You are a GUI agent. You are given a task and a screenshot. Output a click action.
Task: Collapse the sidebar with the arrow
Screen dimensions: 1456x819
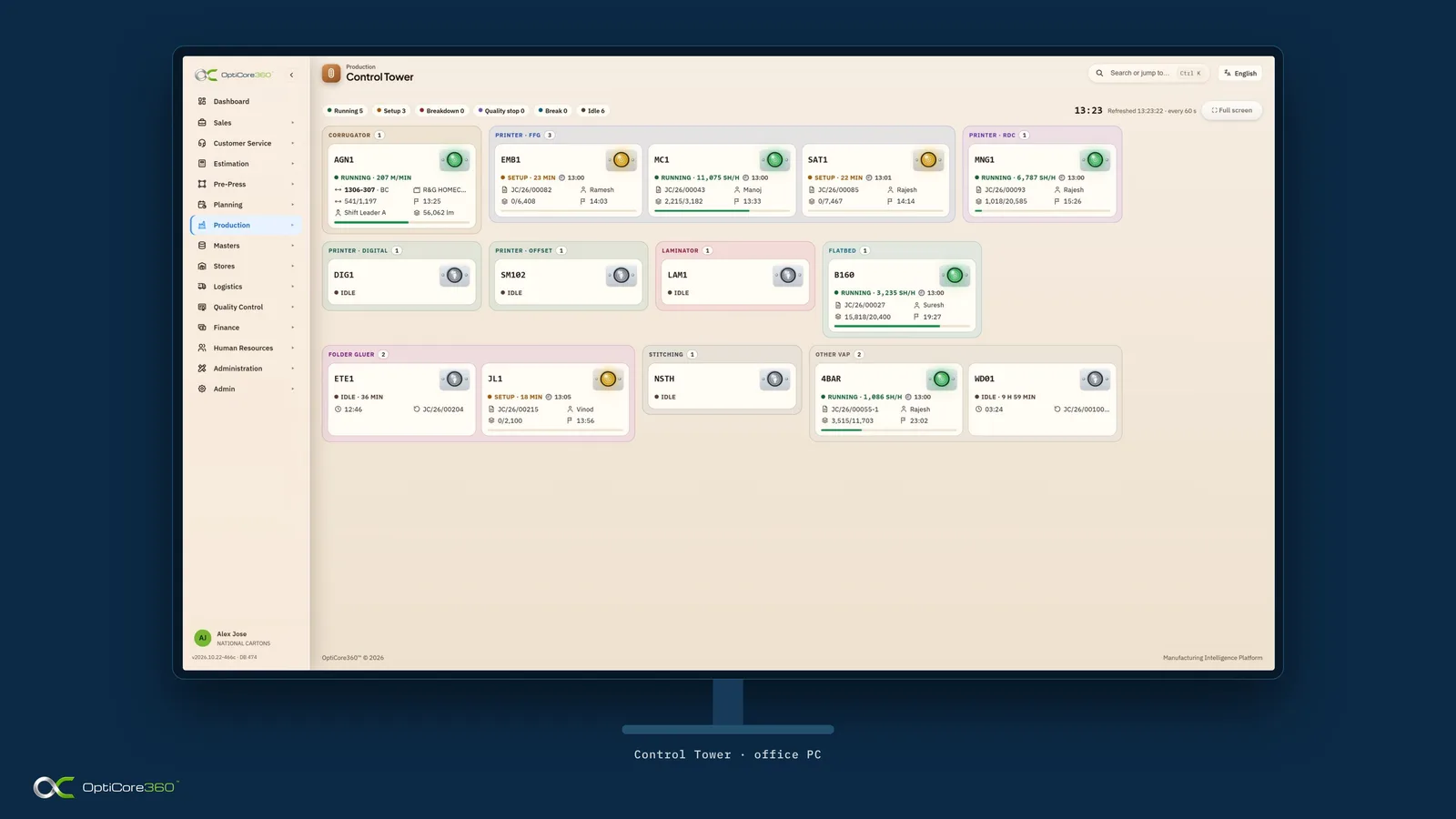[x=291, y=75]
